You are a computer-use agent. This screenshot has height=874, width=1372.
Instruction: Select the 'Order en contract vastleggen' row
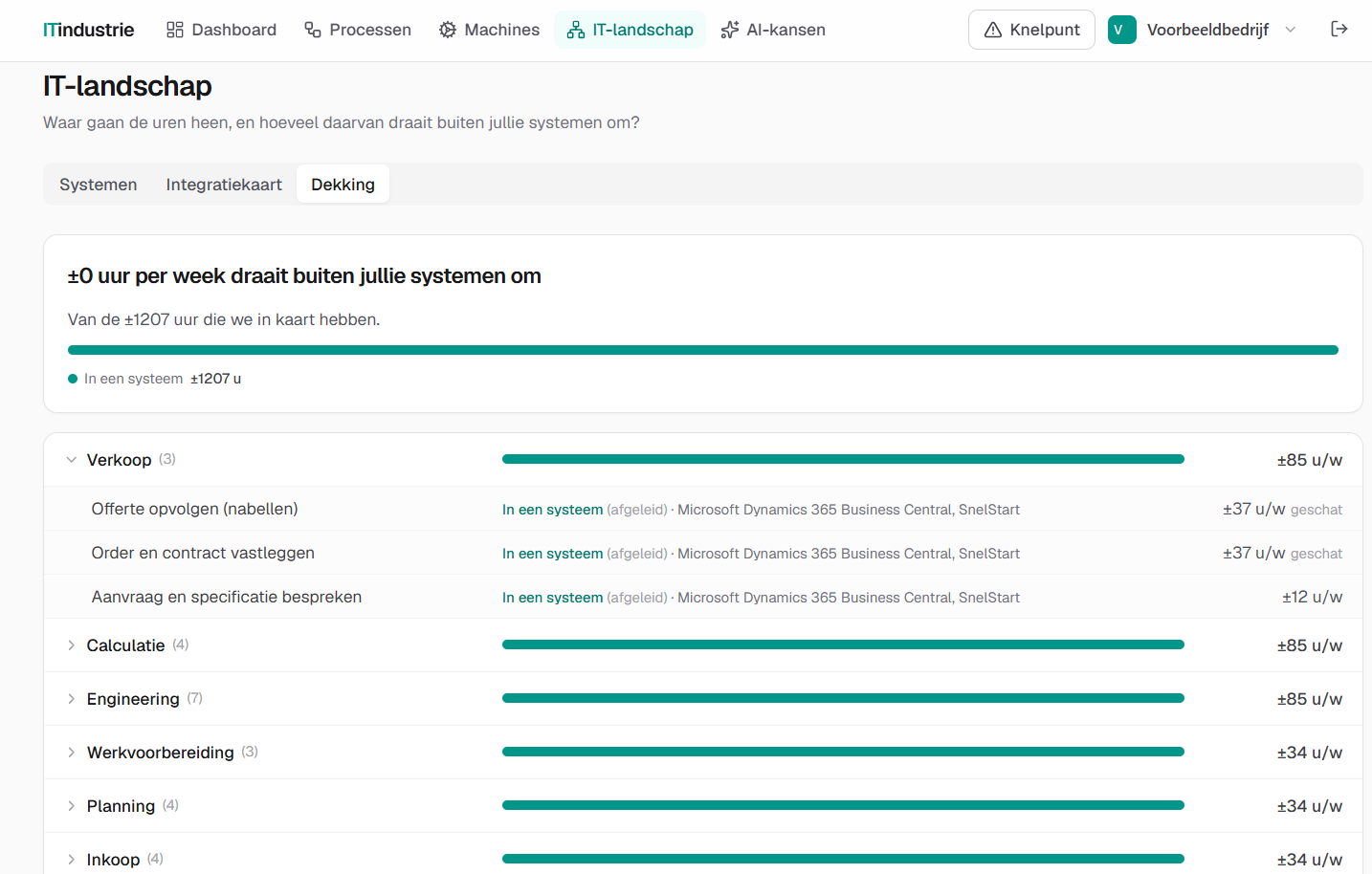[703, 553]
